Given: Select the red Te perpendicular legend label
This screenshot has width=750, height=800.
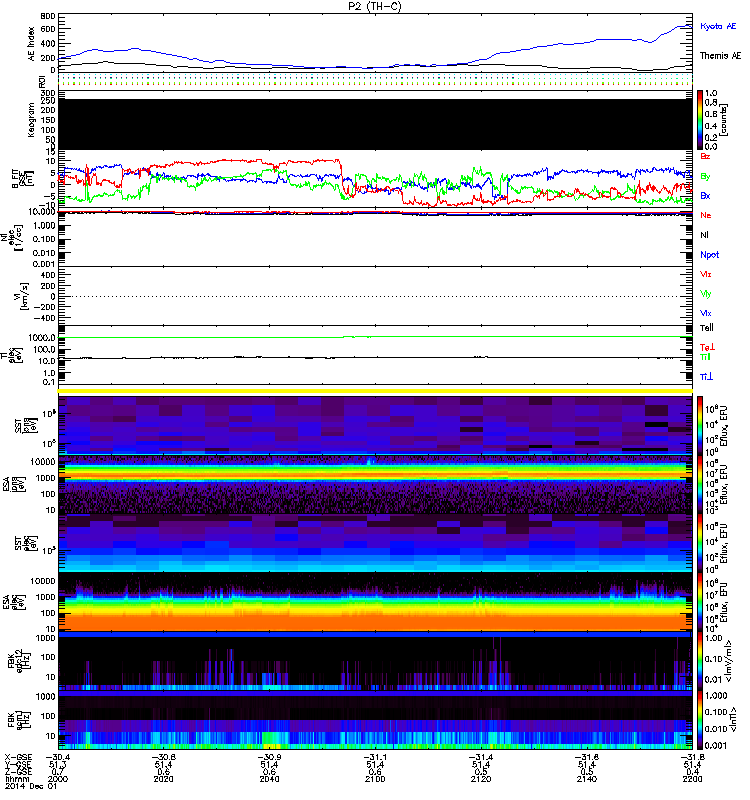Looking at the screenshot, I should click(707, 347).
